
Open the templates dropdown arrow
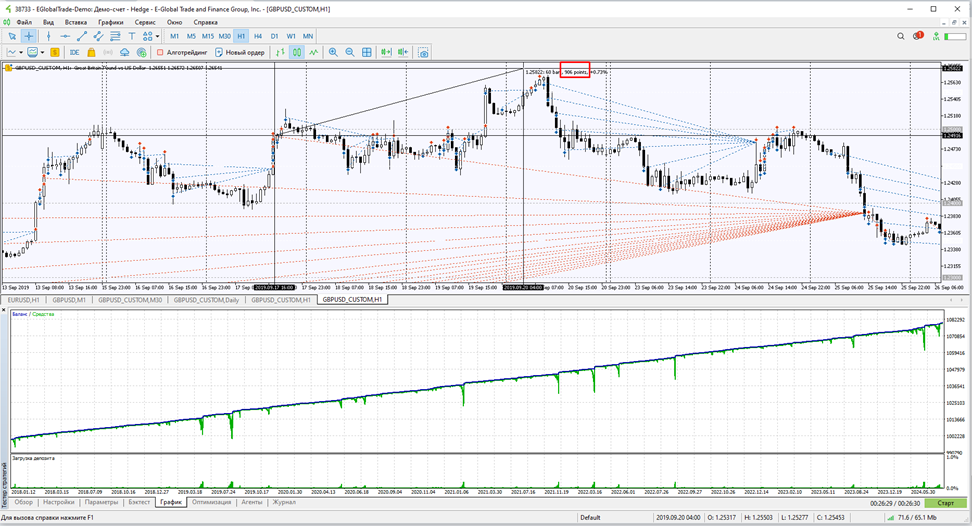pos(42,53)
